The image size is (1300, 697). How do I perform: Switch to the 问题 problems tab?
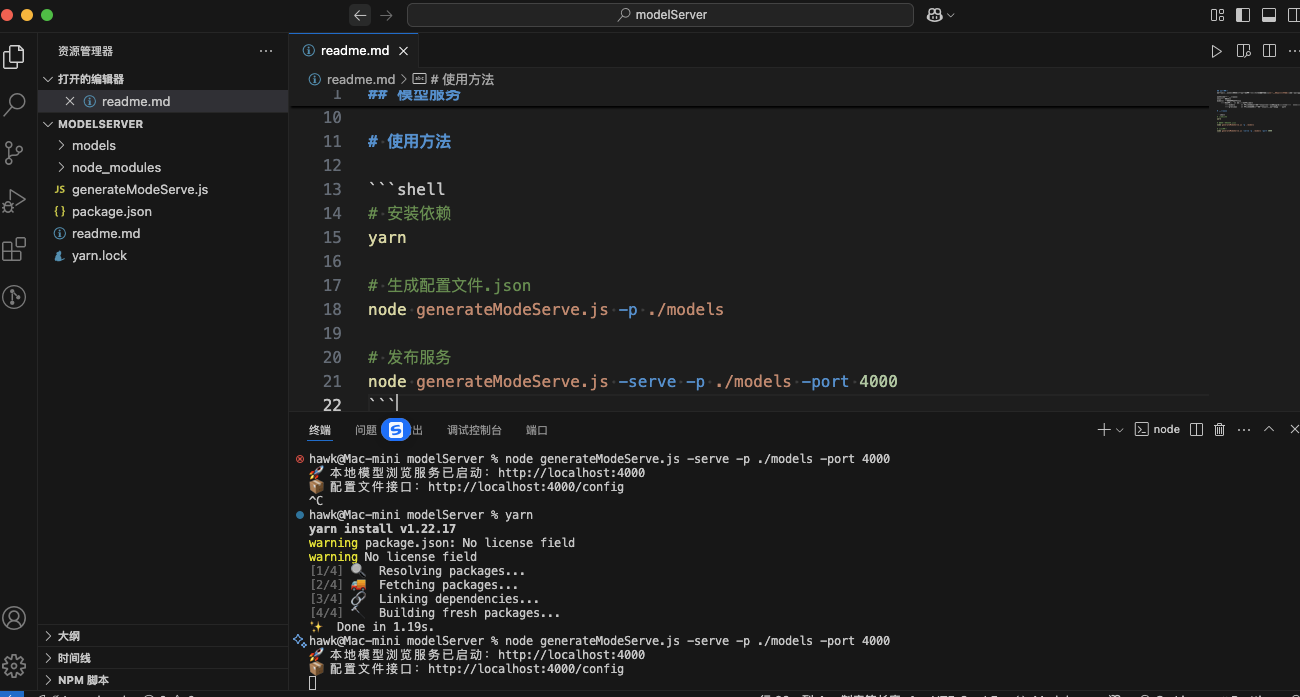pos(366,430)
